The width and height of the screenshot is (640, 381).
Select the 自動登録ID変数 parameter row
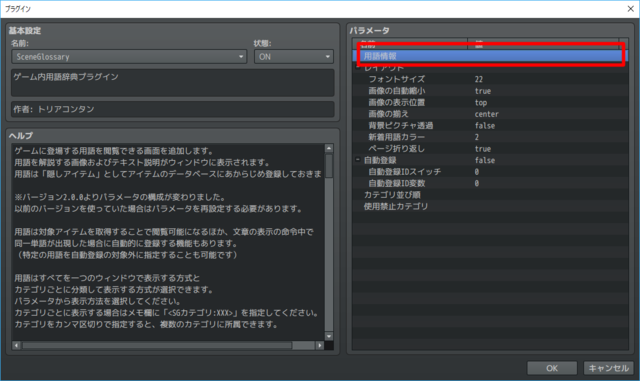(x=490, y=183)
